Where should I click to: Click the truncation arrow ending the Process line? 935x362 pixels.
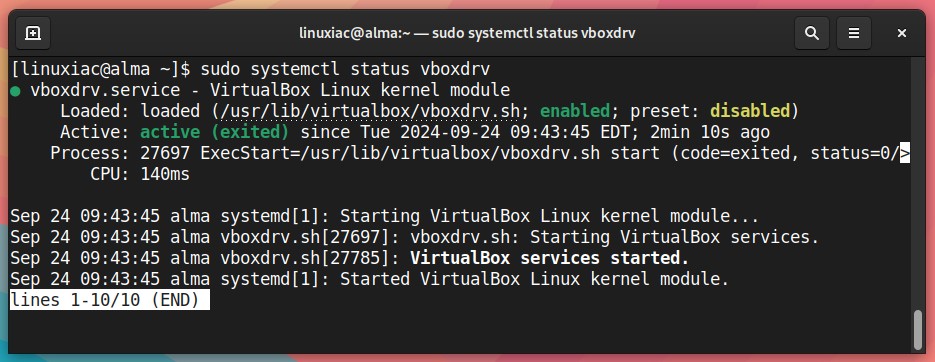(905, 153)
